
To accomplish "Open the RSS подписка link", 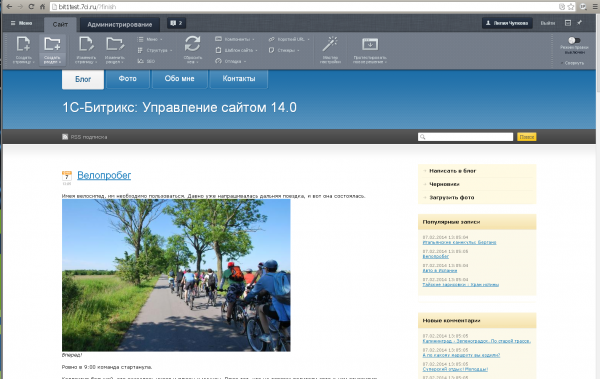I will coord(89,137).
